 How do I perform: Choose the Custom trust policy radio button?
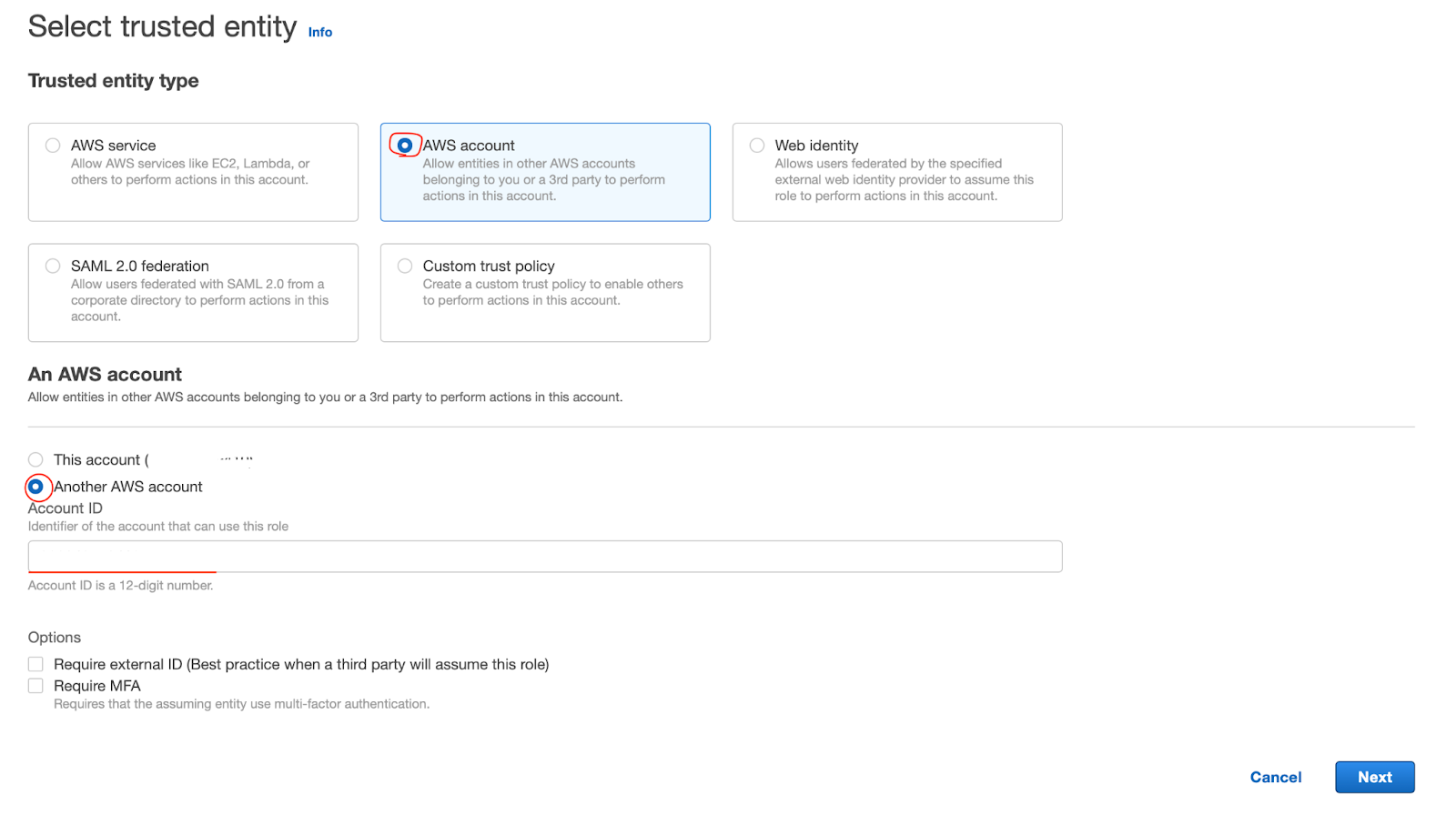[x=405, y=266]
